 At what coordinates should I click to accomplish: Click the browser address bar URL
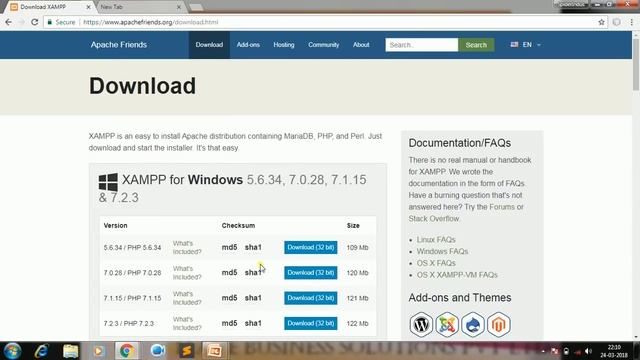click(x=151, y=22)
